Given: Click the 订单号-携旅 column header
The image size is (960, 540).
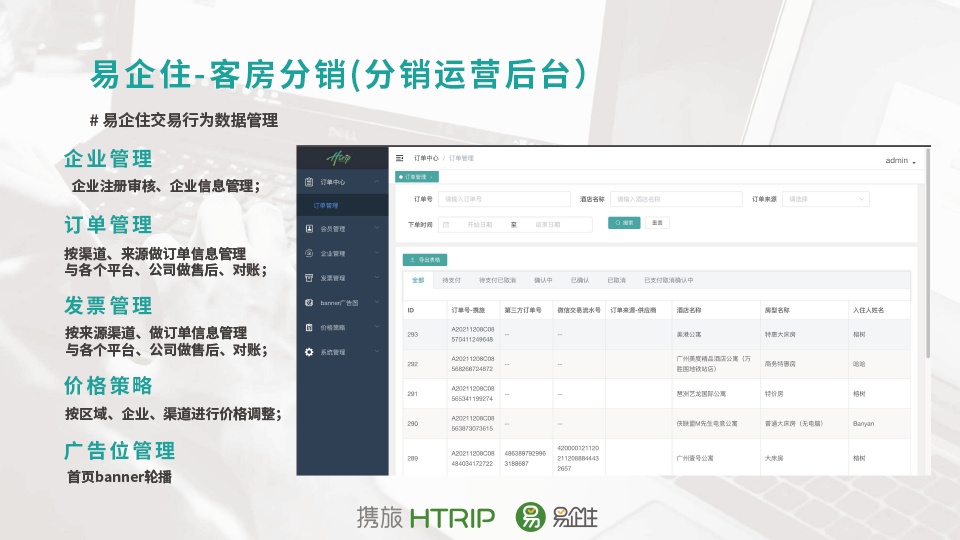Looking at the screenshot, I should [x=468, y=310].
